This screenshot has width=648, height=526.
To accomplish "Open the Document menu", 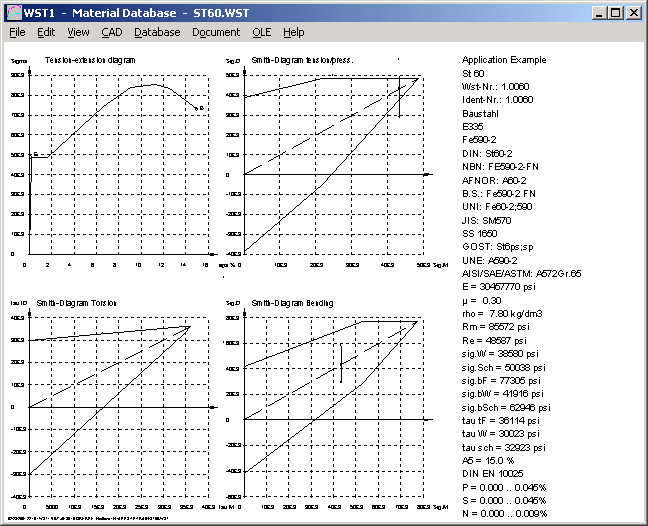I will [216, 32].
